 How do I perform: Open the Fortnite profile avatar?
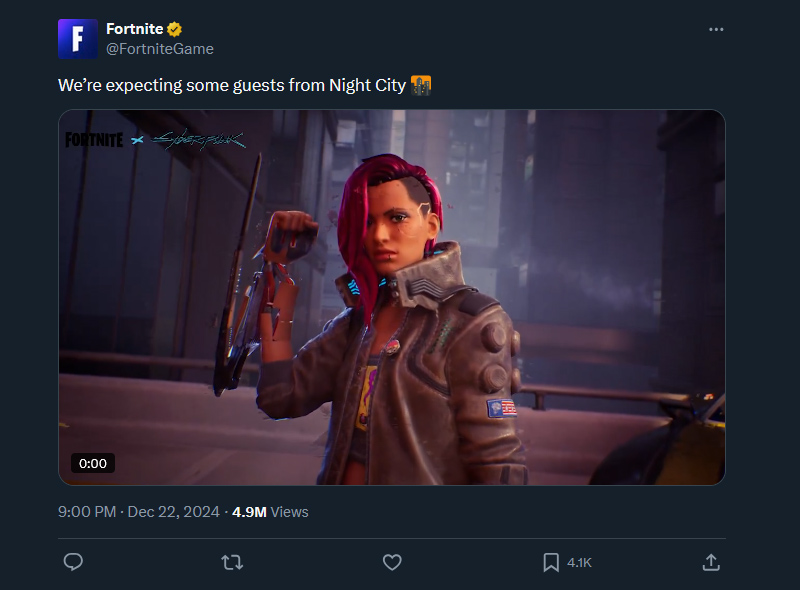coord(78,39)
